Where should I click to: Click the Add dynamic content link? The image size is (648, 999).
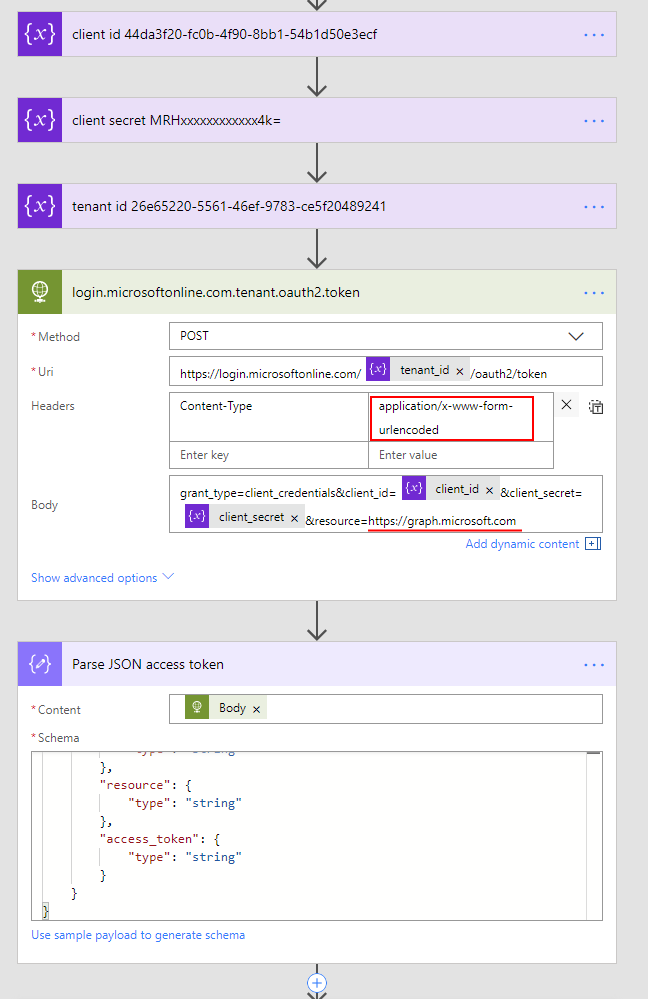coord(522,544)
